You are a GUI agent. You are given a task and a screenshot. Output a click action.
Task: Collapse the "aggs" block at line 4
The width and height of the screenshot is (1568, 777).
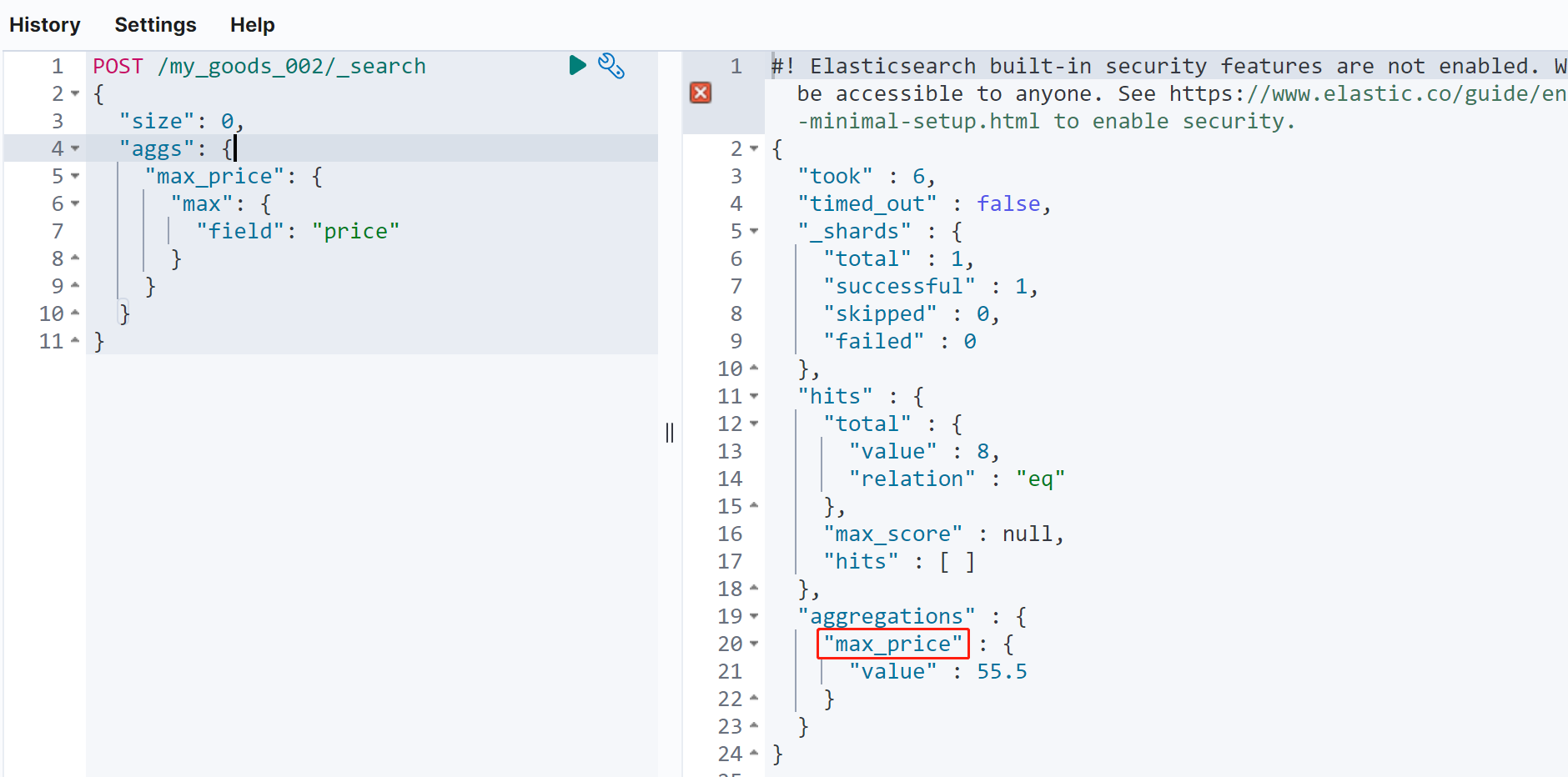point(75,148)
